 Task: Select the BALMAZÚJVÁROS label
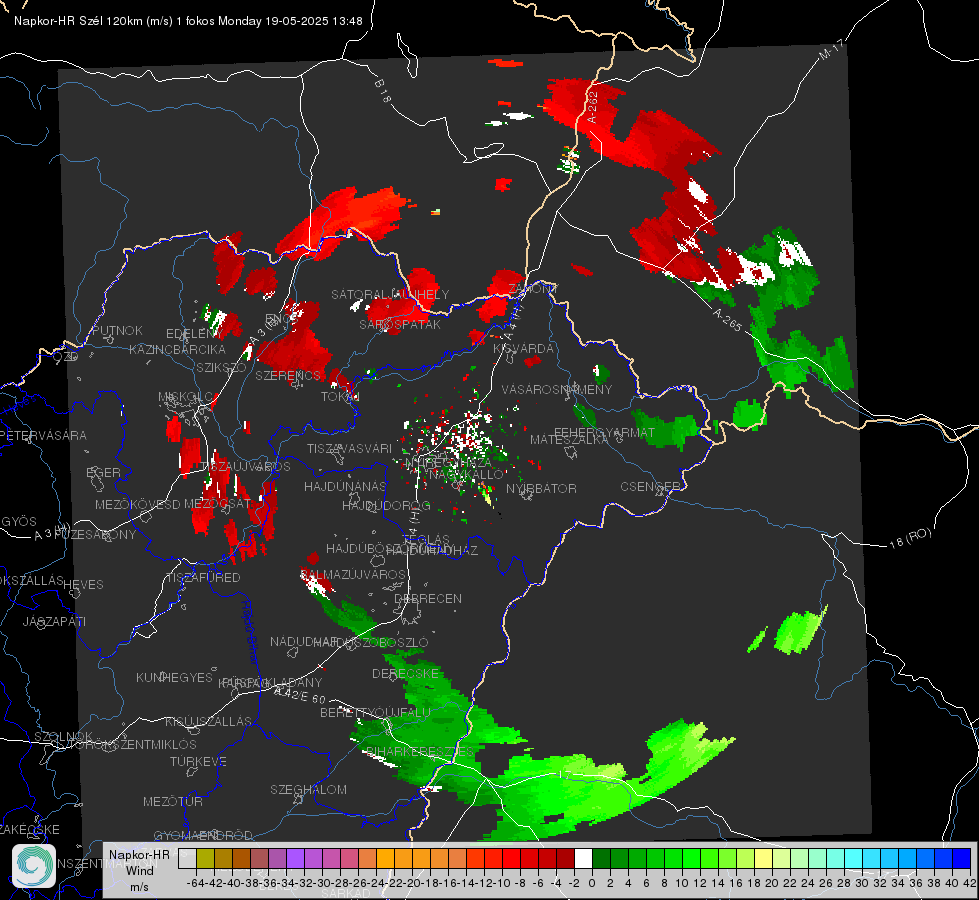click(353, 574)
